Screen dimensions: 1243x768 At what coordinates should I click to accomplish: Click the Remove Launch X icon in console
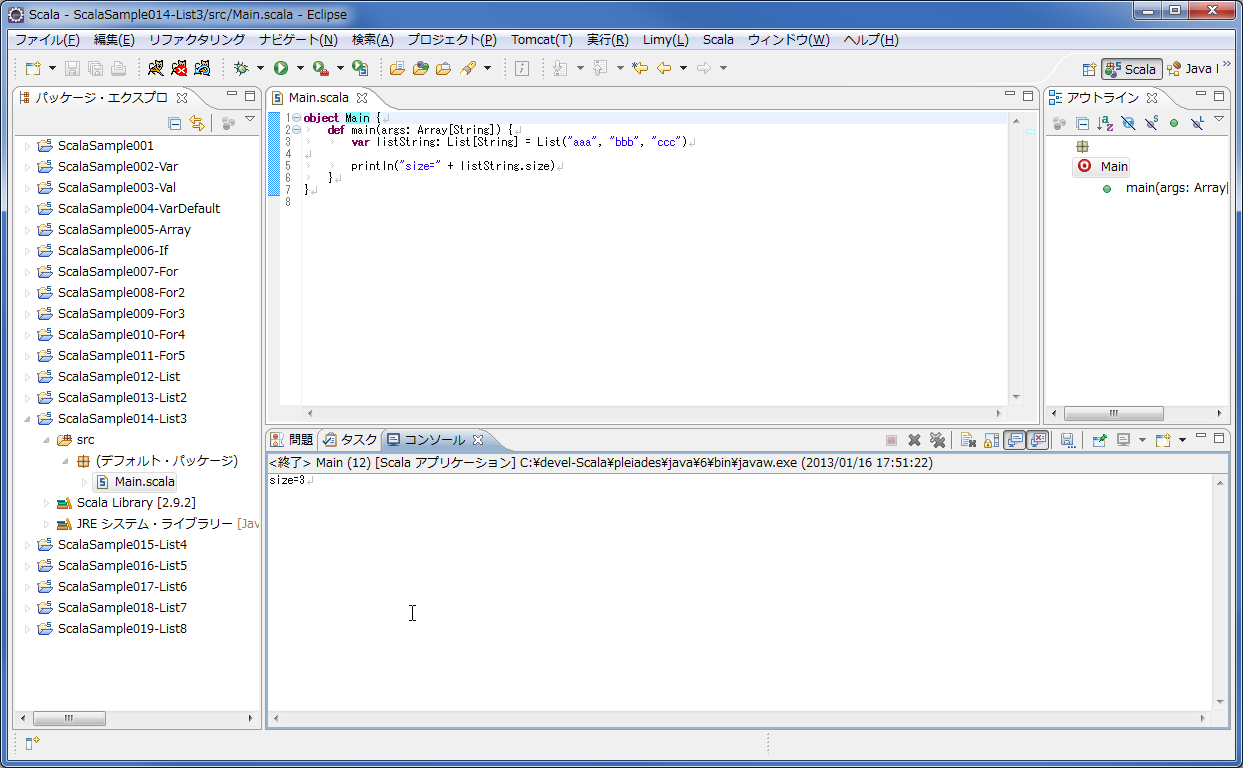click(x=914, y=440)
